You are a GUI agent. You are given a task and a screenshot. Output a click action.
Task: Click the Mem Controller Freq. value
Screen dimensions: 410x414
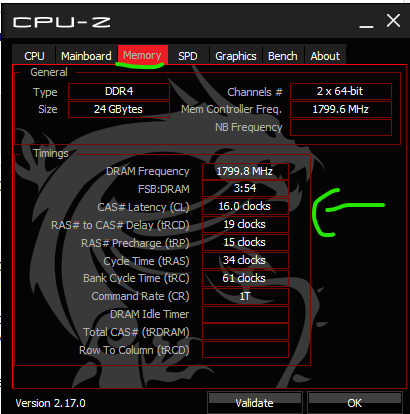[x=341, y=109]
